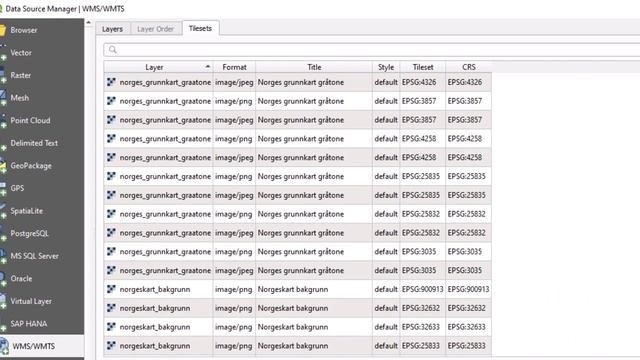Focus the tileset filter search field

pyautogui.click(x=371, y=50)
